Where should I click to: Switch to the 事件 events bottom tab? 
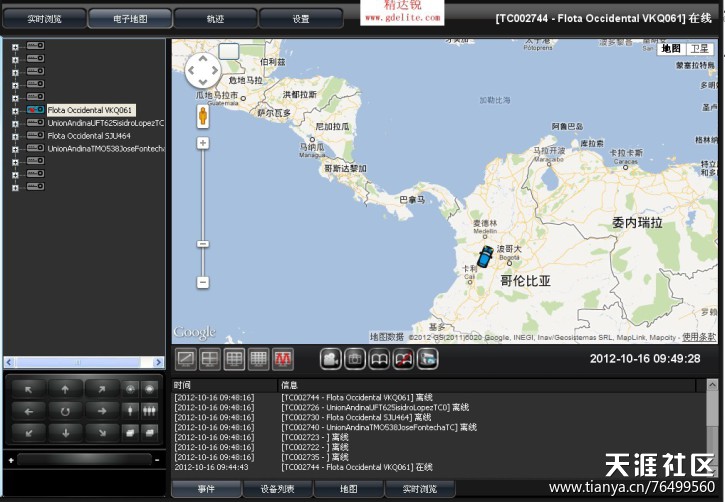pyautogui.click(x=206, y=489)
